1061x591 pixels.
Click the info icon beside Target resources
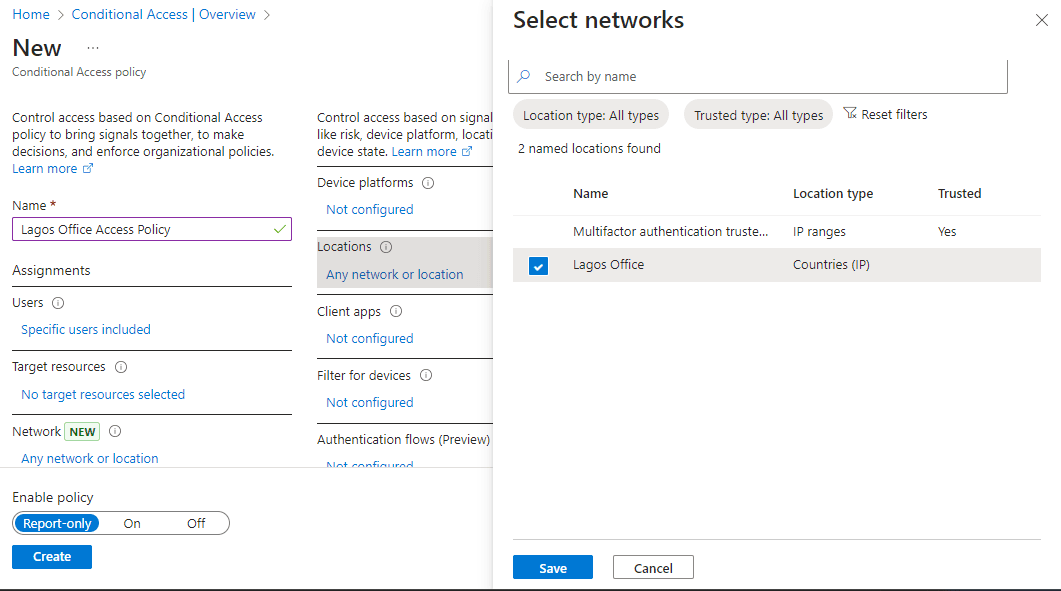click(121, 368)
